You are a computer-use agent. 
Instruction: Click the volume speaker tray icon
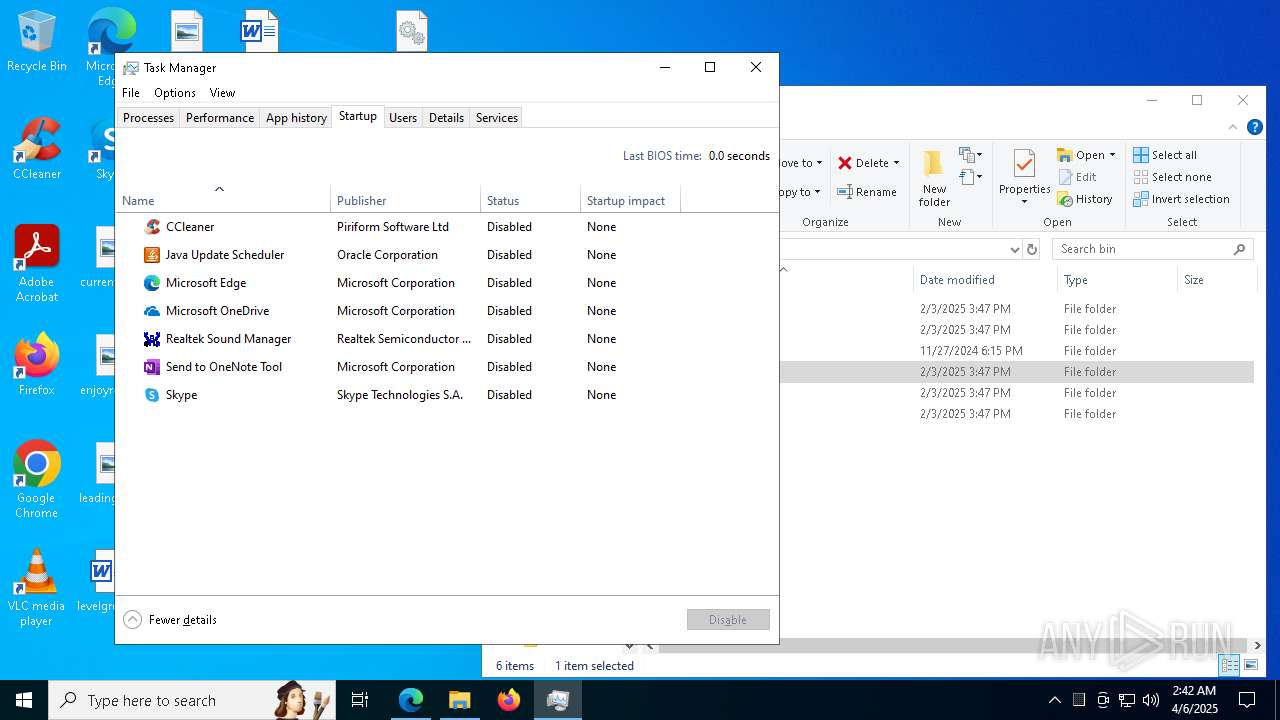pos(1151,700)
